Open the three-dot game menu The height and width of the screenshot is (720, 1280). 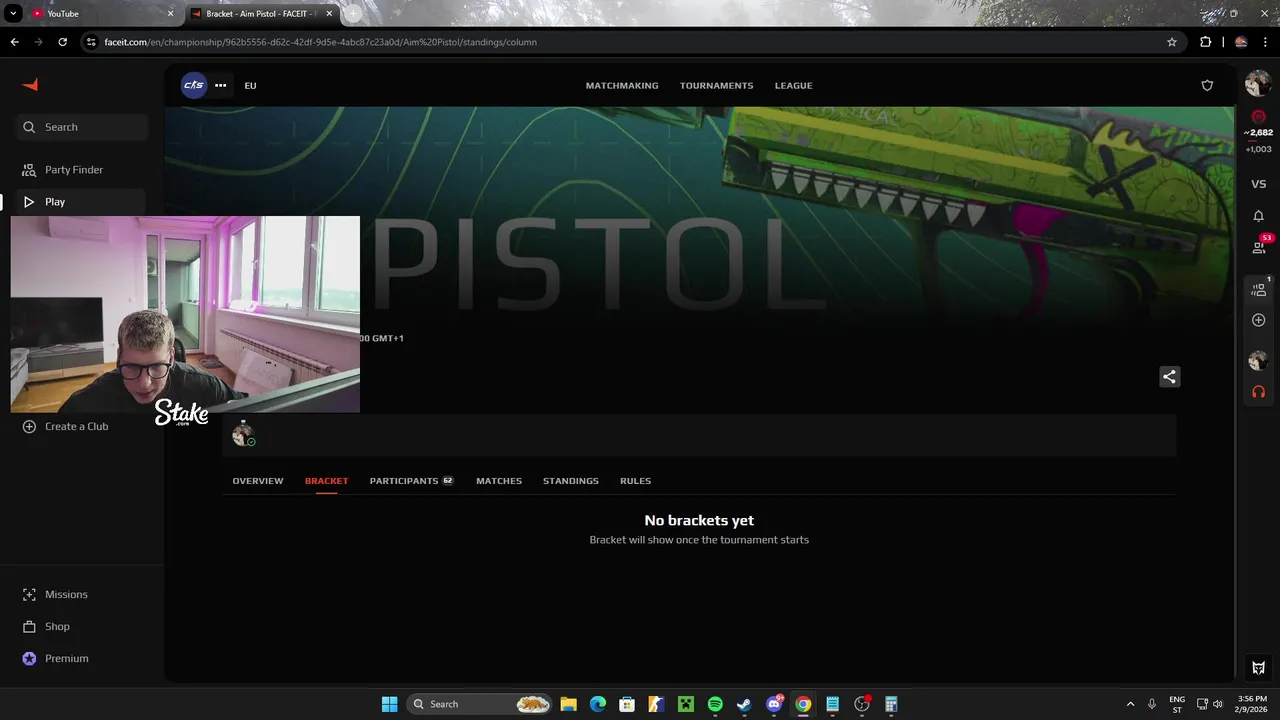tap(220, 85)
